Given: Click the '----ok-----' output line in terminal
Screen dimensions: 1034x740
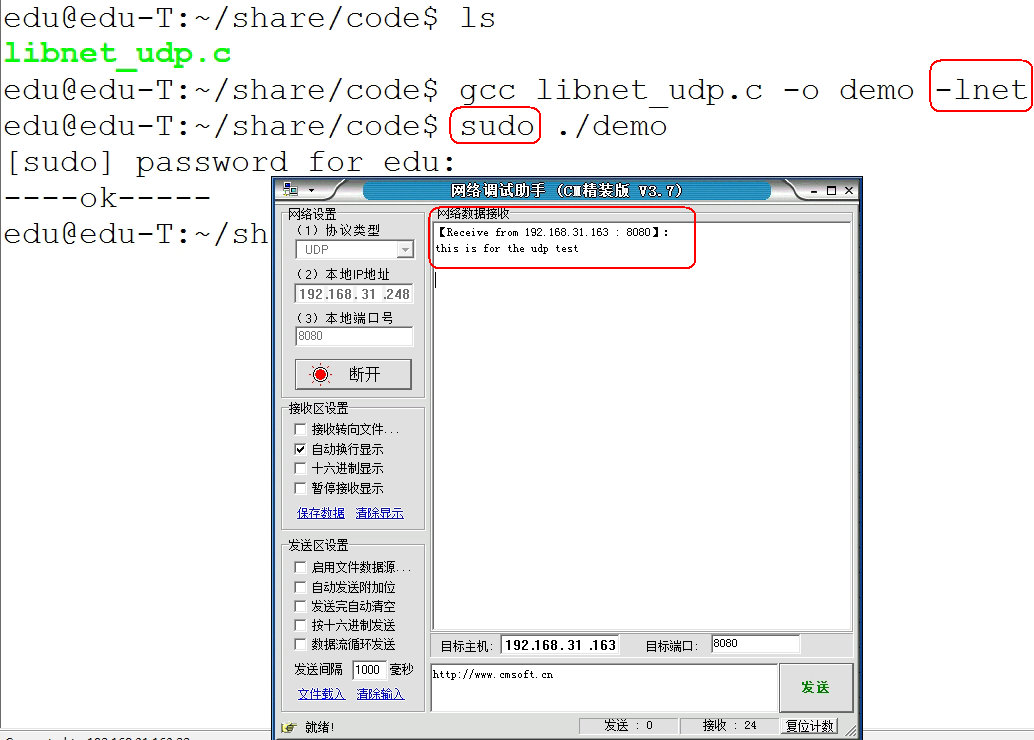Looking at the screenshot, I should pos(107,197).
